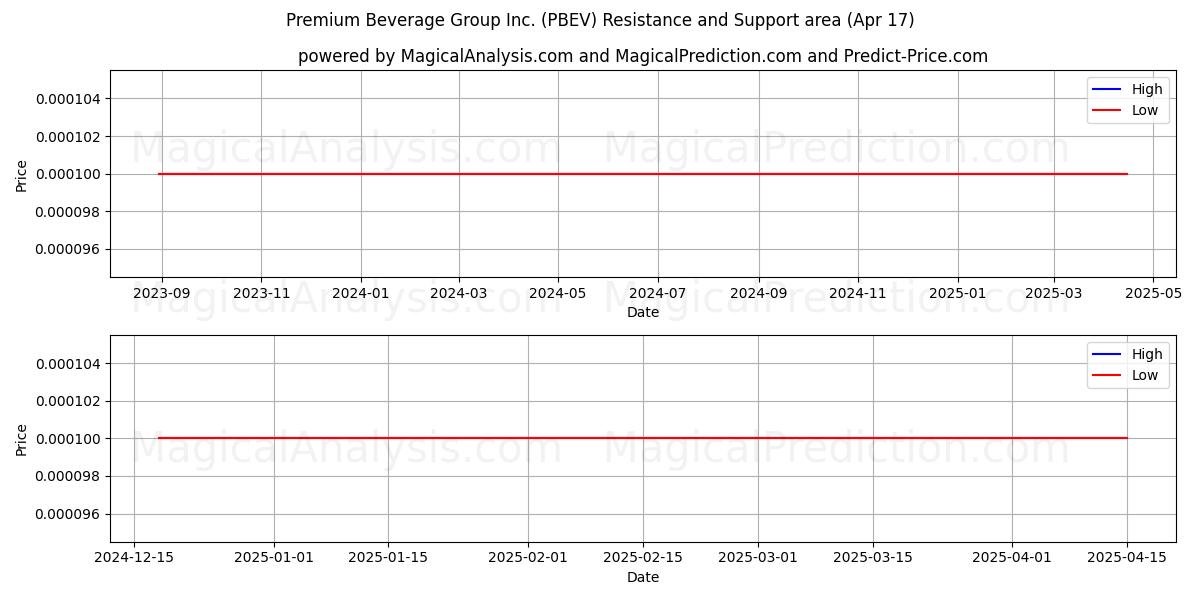Click the bottom chart 'Date' axis label

click(643, 577)
